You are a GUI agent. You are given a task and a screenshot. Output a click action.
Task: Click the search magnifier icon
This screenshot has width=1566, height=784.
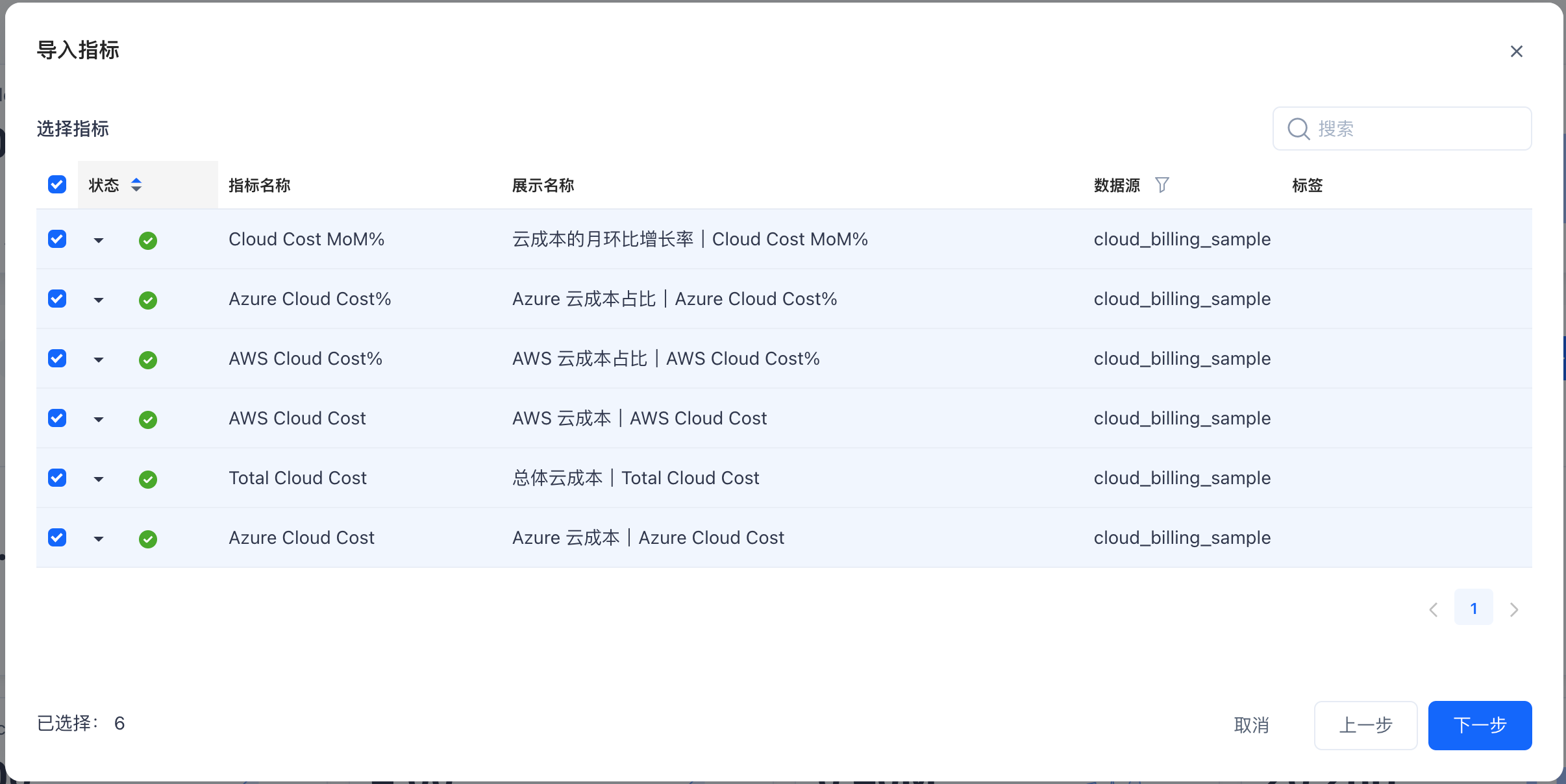coord(1299,129)
